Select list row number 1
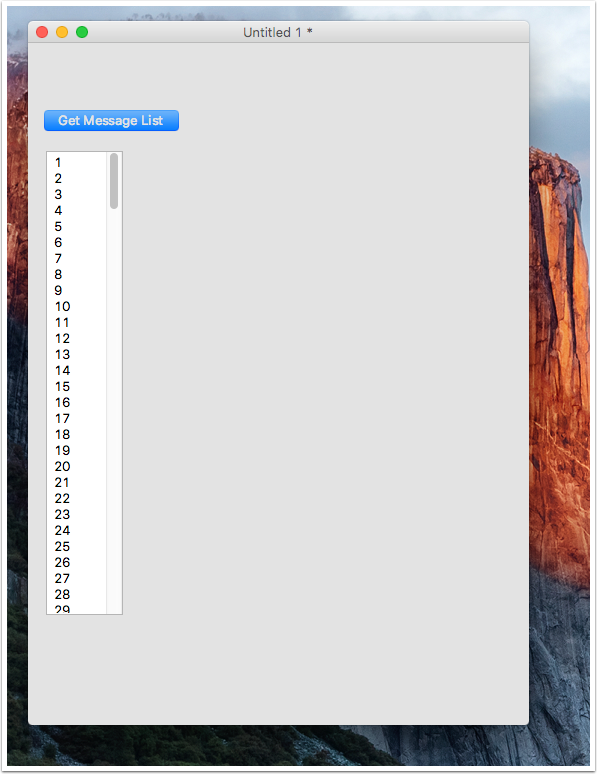This screenshot has width=597, height=774. click(x=77, y=162)
